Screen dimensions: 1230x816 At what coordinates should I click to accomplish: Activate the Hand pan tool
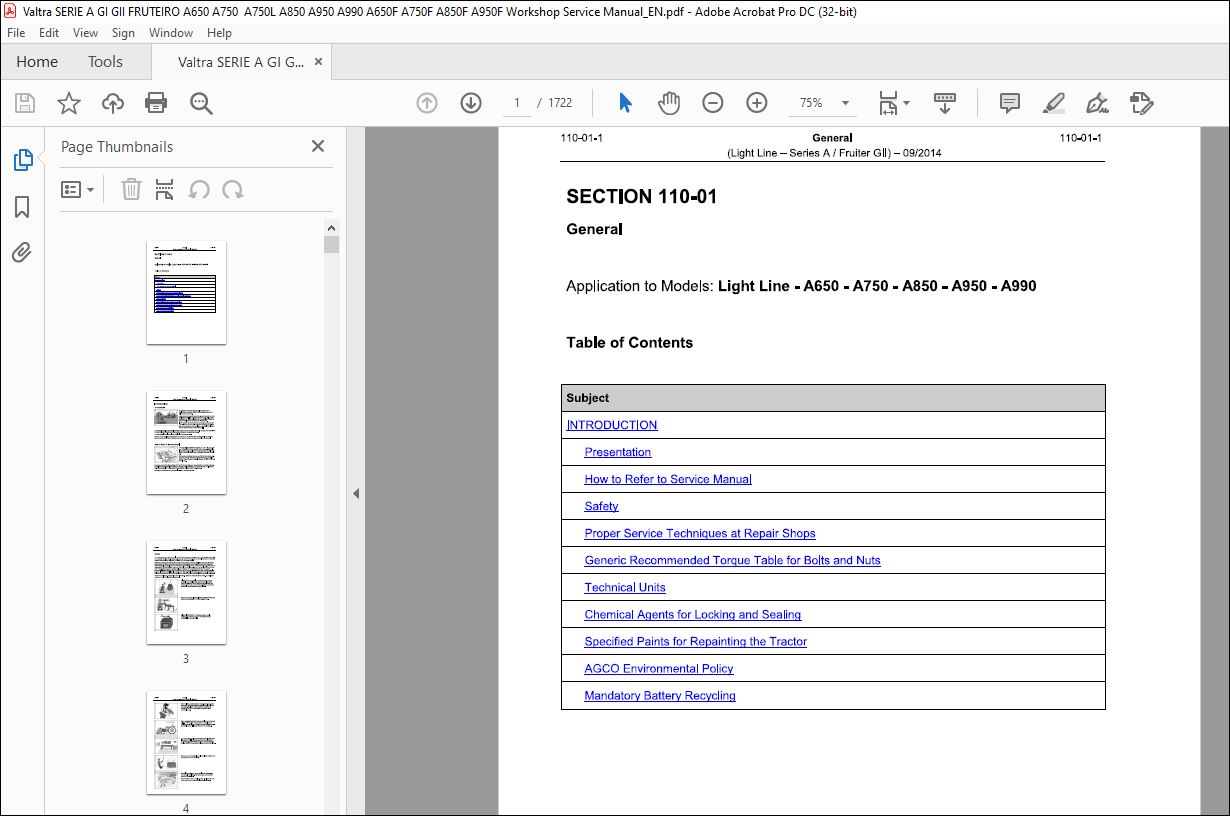[669, 103]
